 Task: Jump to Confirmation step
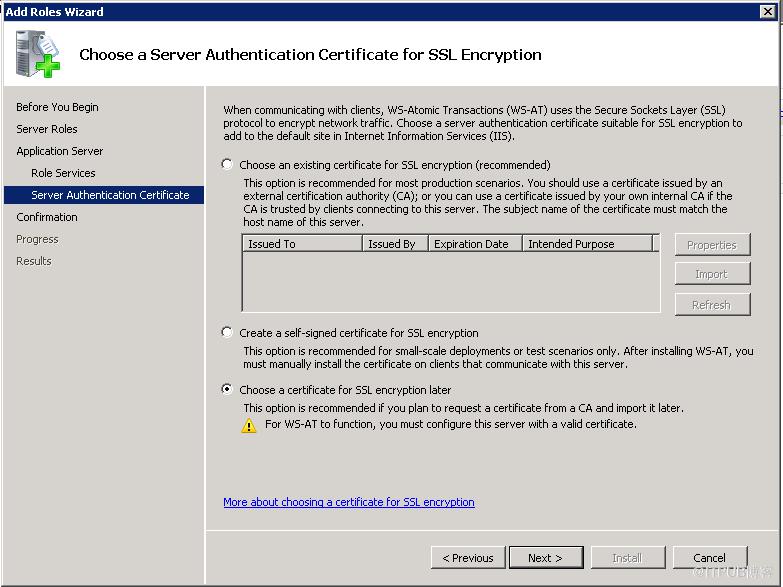pos(47,217)
